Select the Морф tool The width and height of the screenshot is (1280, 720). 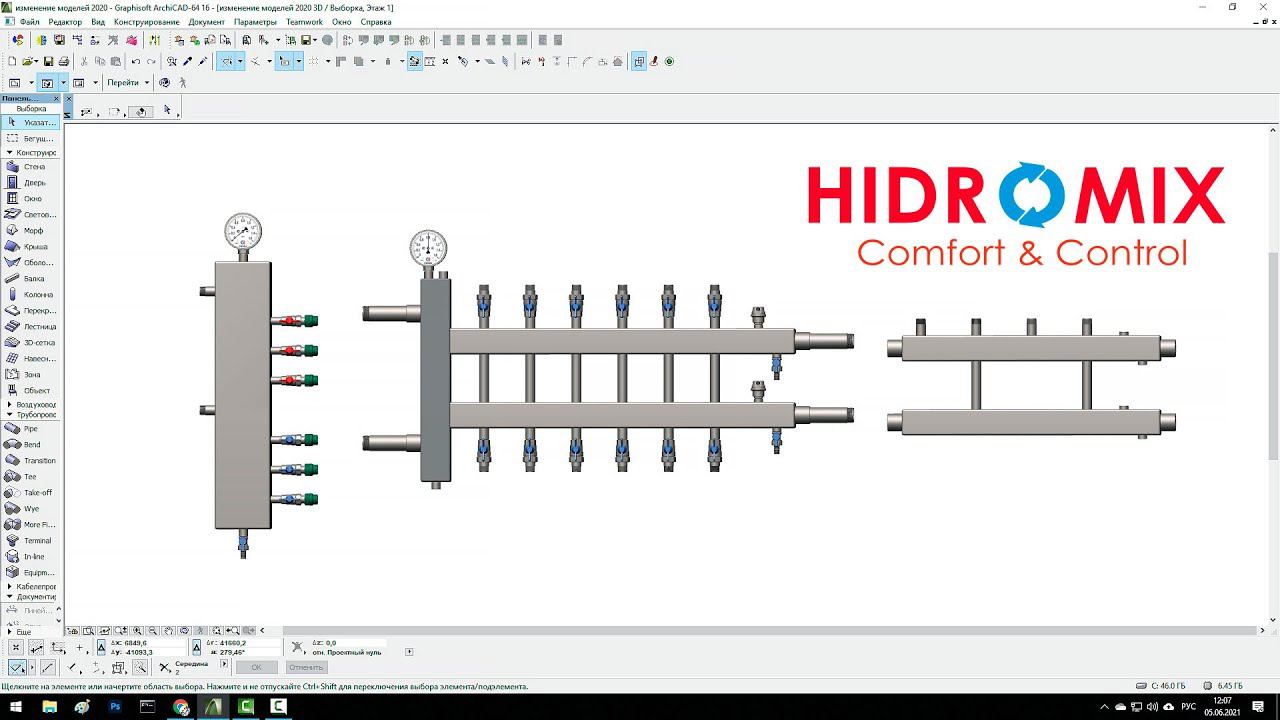[x=30, y=231]
